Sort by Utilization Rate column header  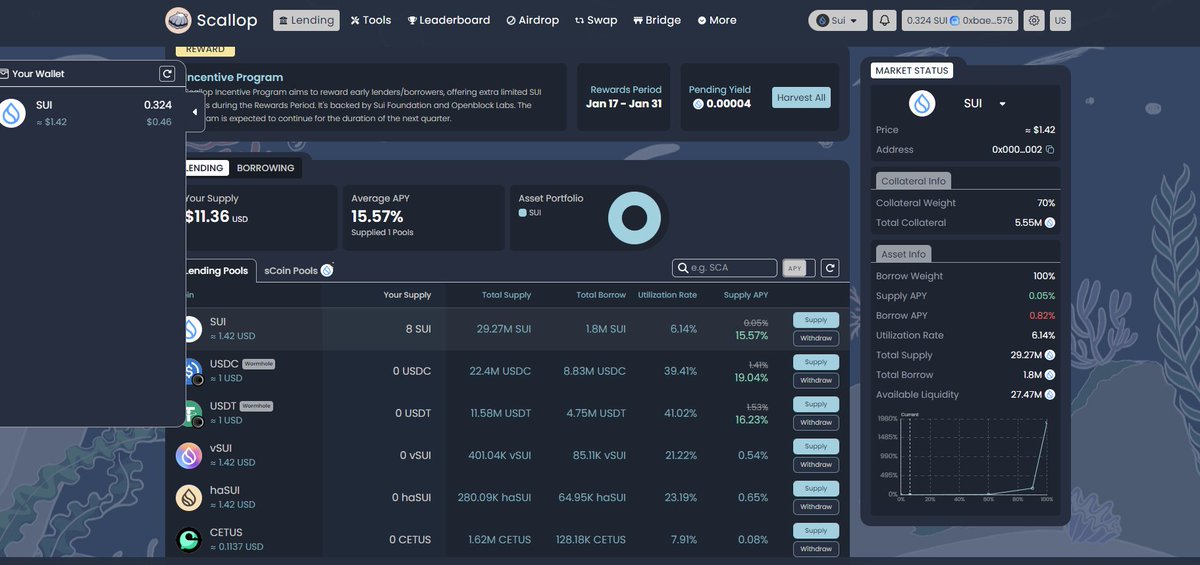(669, 295)
